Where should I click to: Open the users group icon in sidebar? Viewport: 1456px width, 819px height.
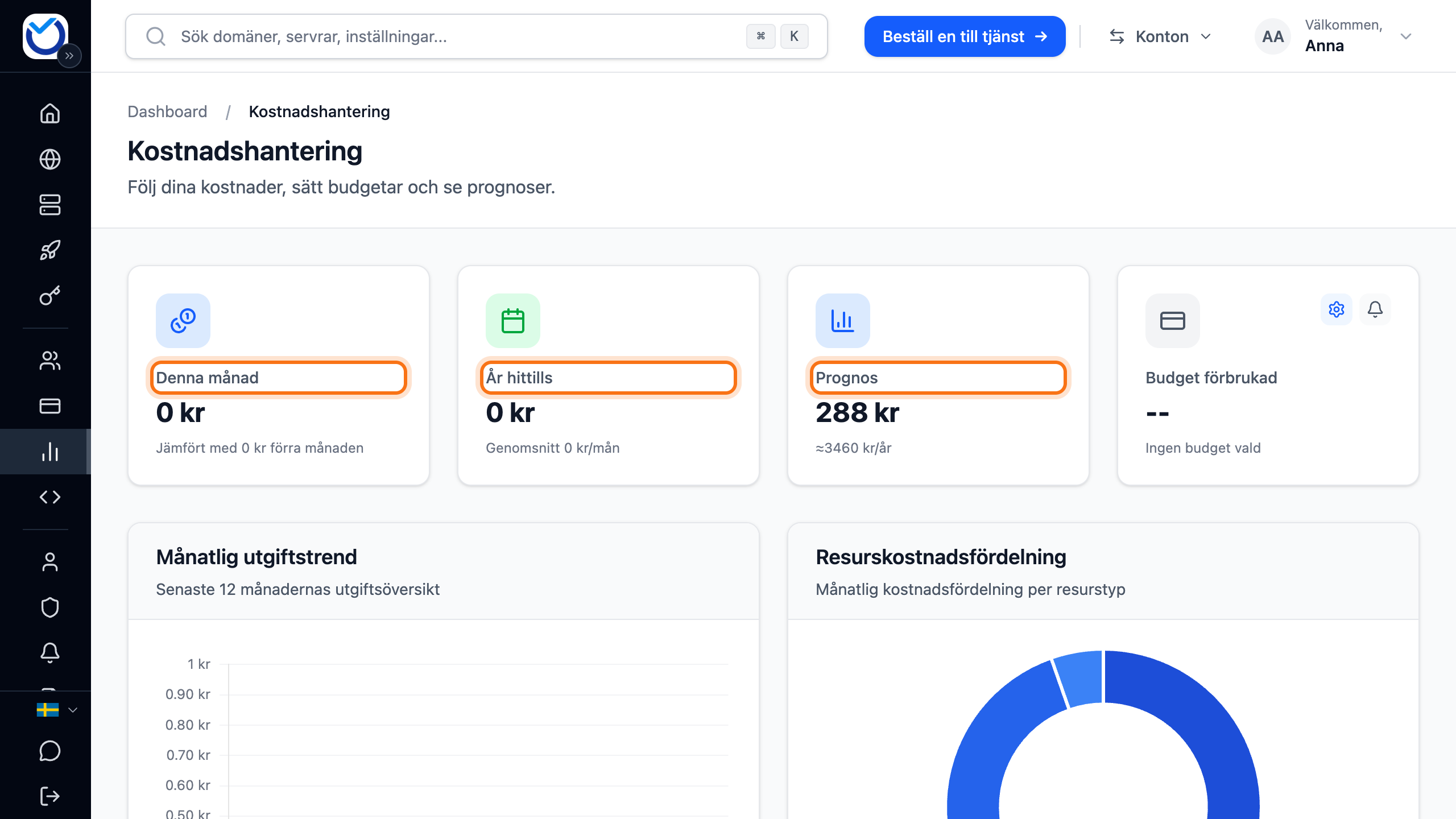click(50, 361)
